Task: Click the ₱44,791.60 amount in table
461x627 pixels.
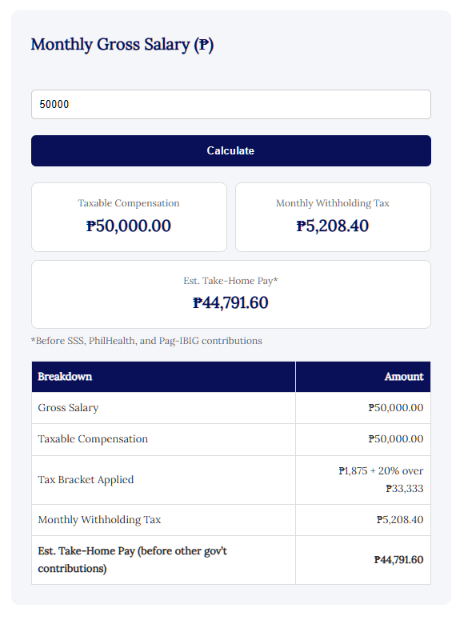Action: pos(399,560)
